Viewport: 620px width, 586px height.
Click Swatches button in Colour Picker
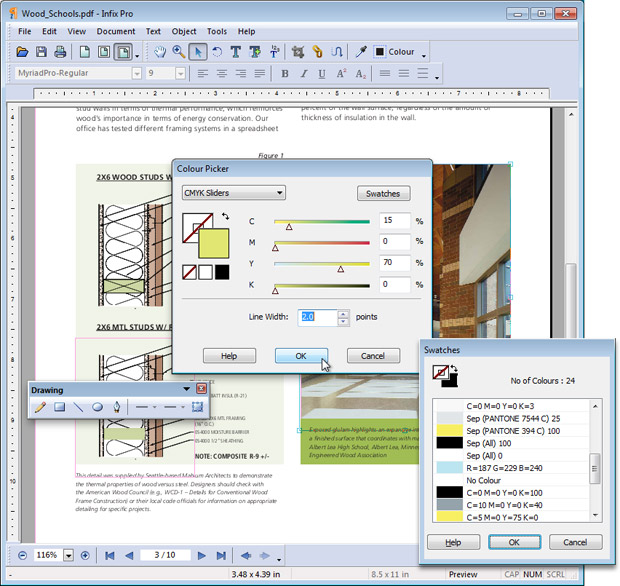click(383, 194)
